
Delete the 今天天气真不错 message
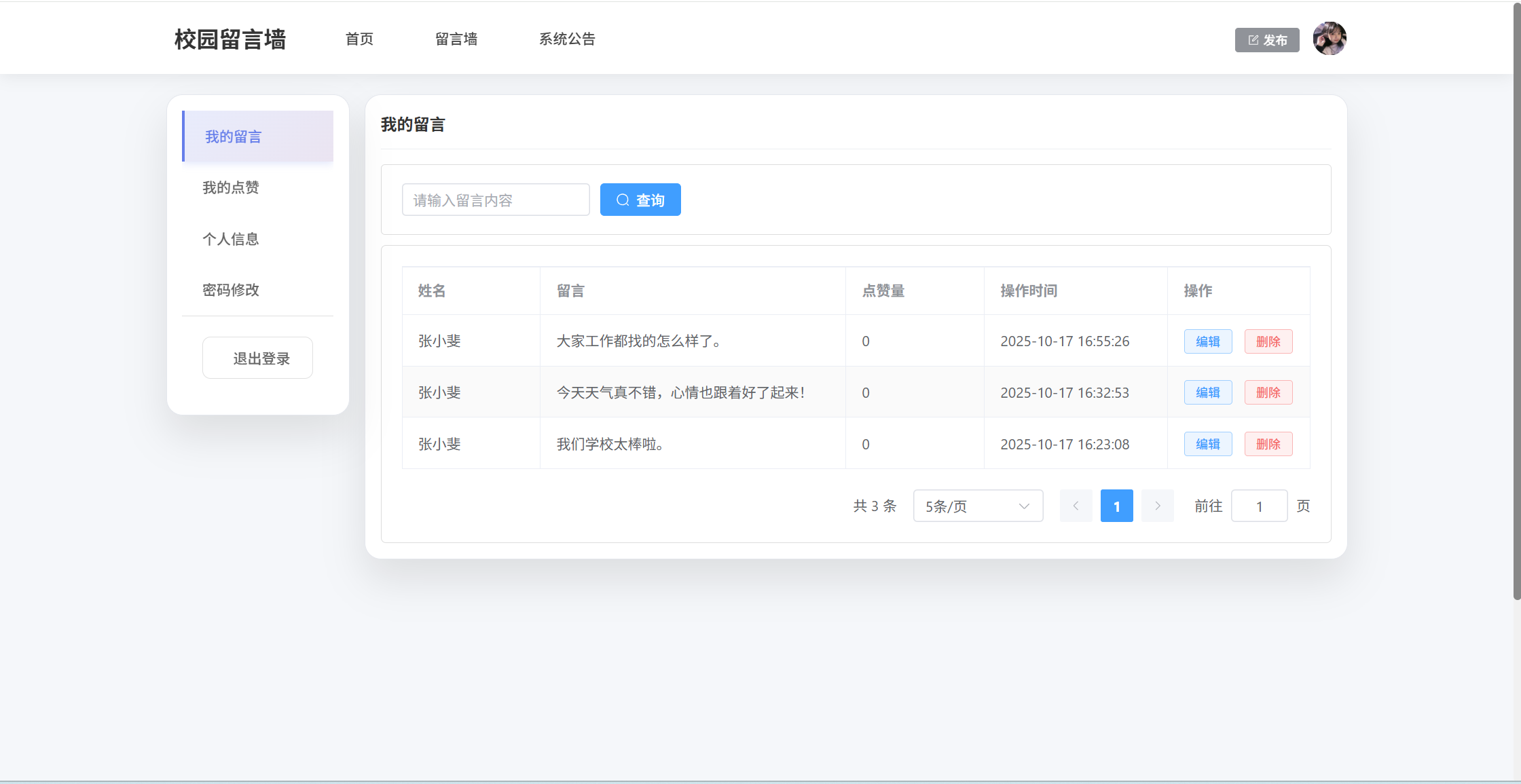[x=1268, y=392]
